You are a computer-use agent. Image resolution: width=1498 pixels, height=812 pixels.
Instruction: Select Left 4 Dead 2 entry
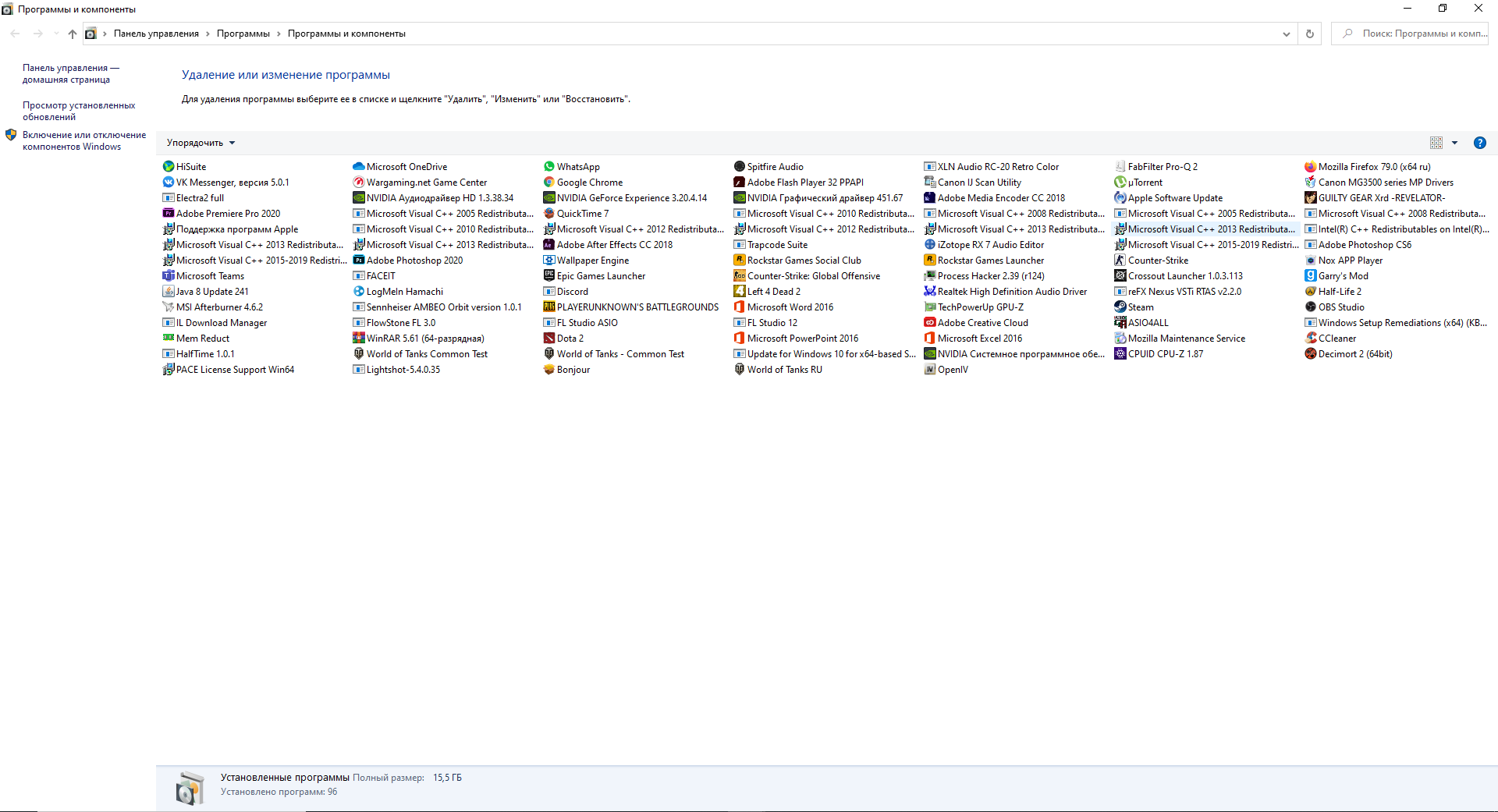point(767,291)
